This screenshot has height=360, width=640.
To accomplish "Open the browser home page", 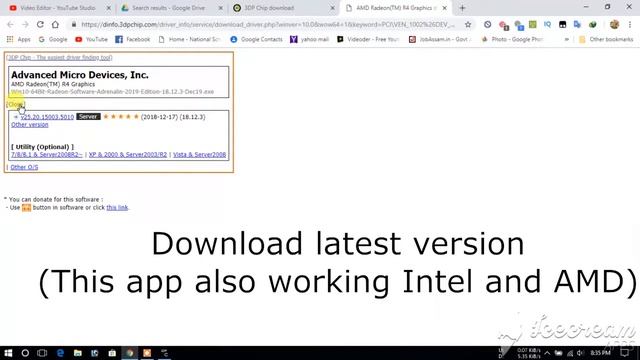I will coord(55,24).
